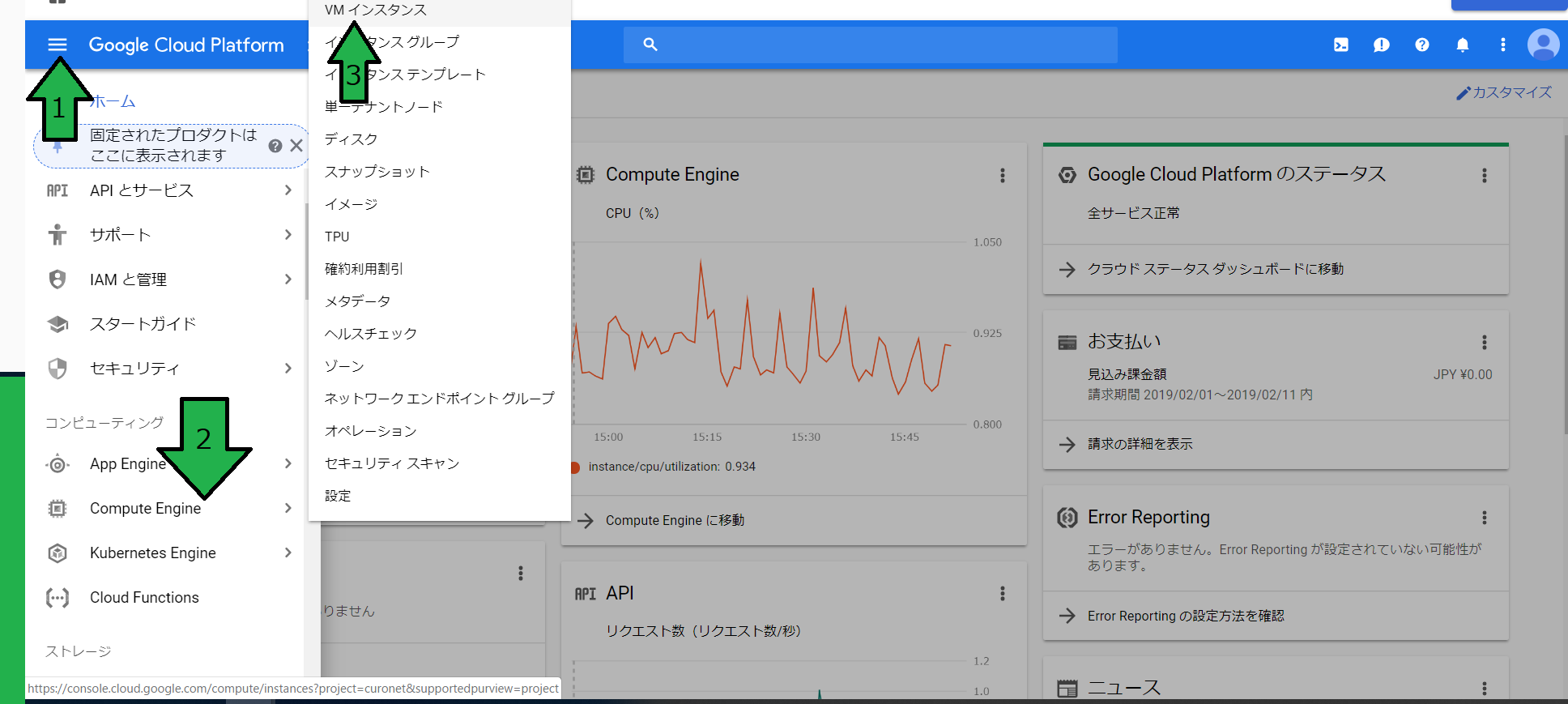Click the pinned products help icon

pos(275,146)
